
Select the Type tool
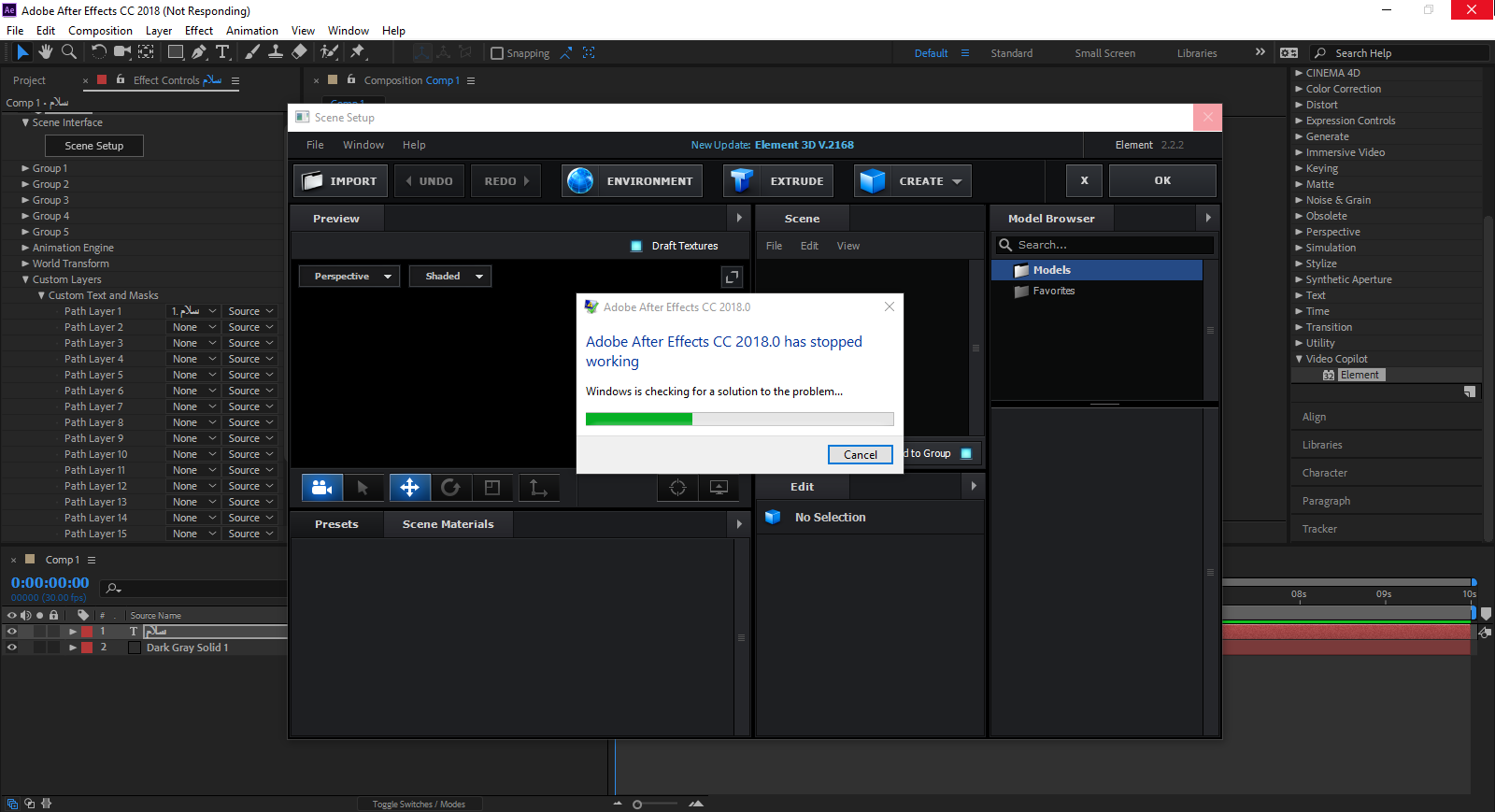pyautogui.click(x=222, y=52)
